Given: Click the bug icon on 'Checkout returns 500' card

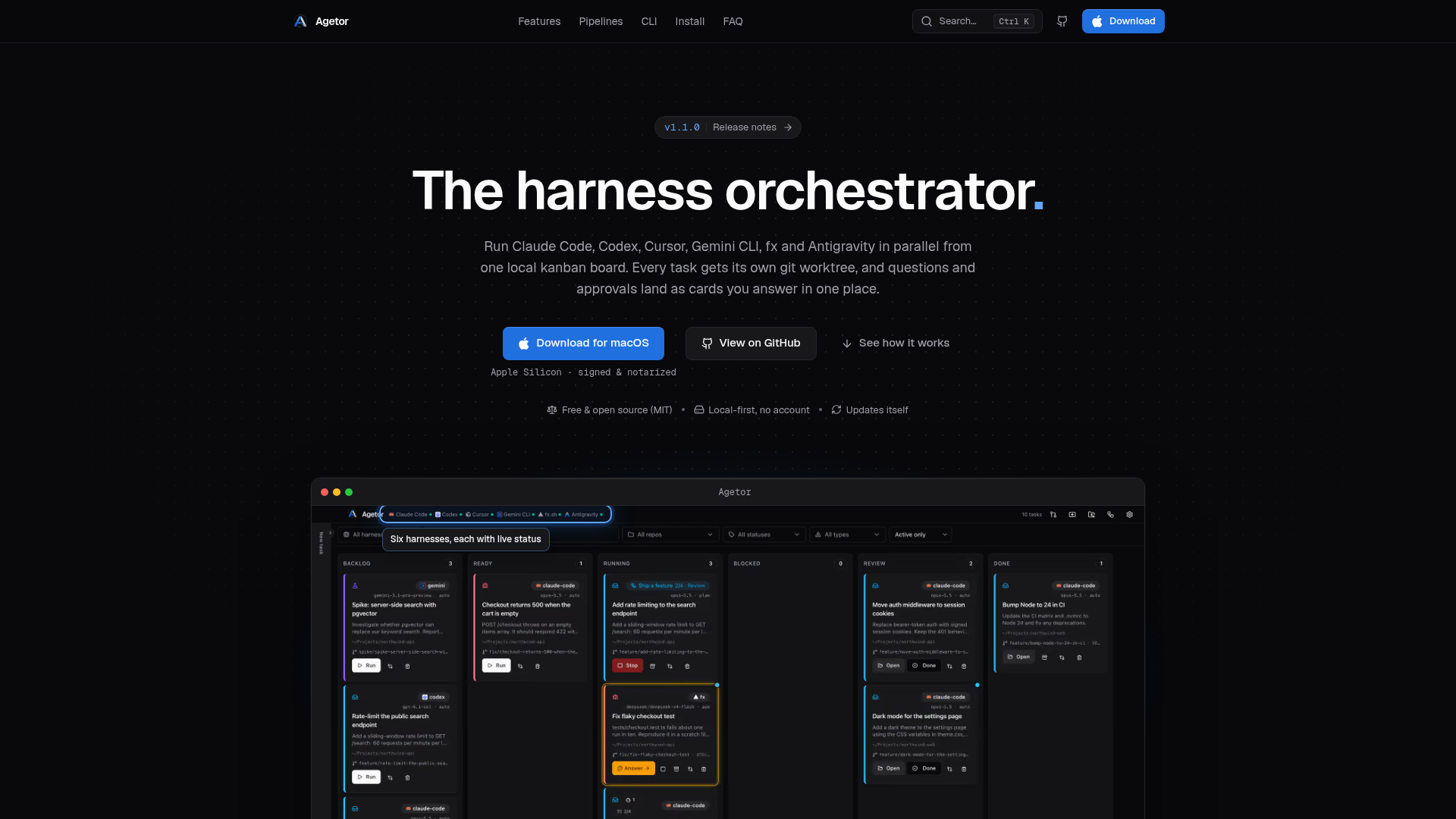Looking at the screenshot, I should point(485,585).
